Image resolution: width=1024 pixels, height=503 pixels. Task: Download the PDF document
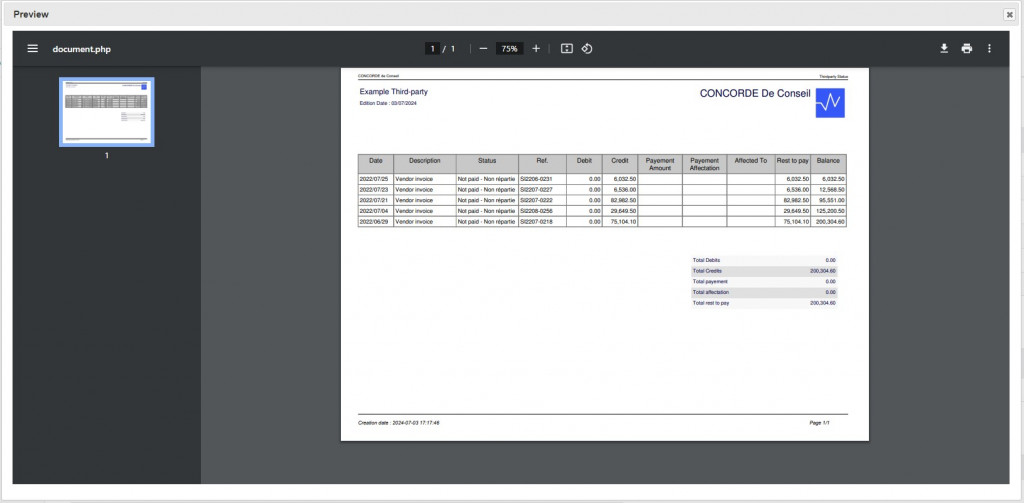click(x=944, y=48)
